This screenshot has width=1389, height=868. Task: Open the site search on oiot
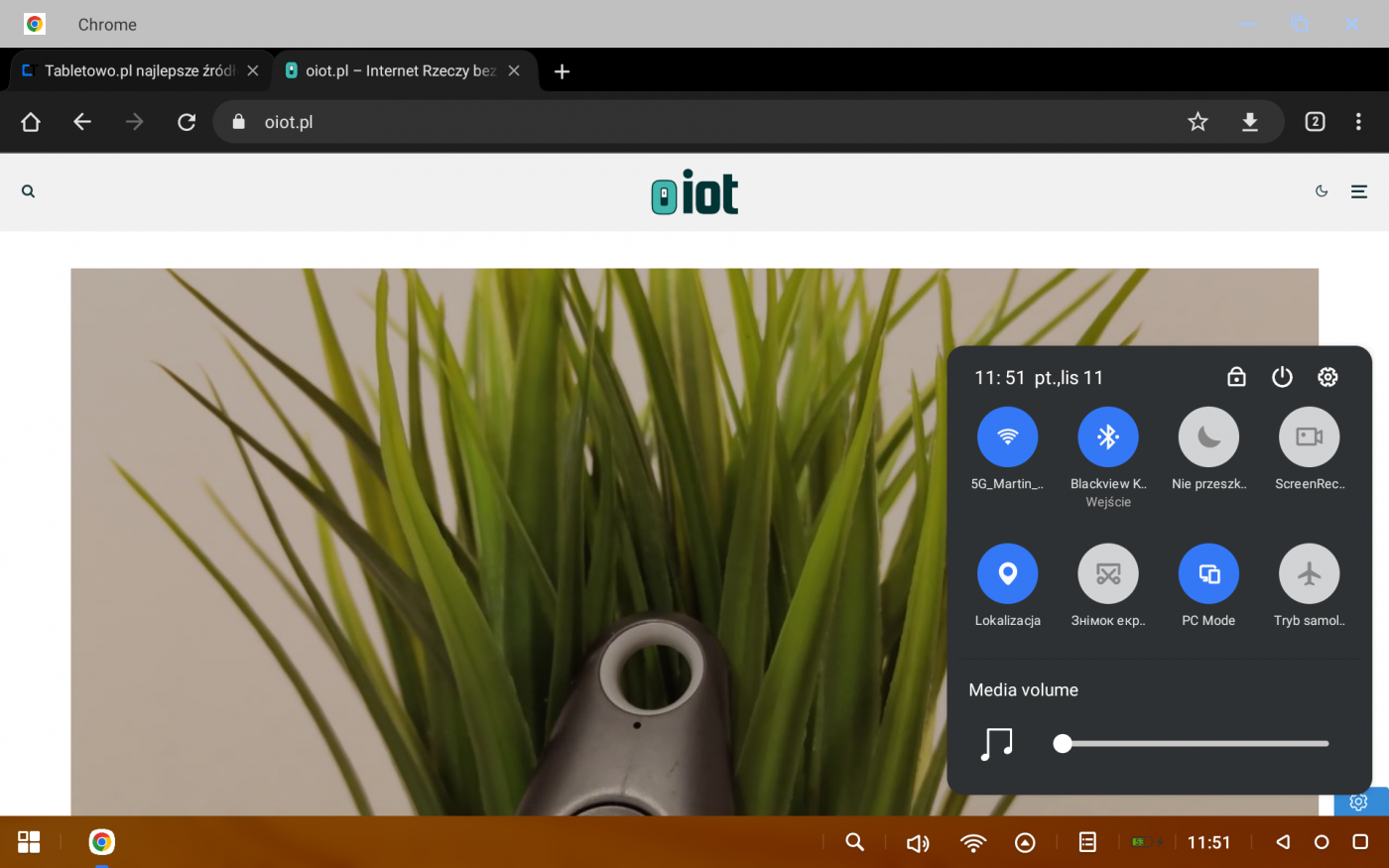click(x=29, y=191)
